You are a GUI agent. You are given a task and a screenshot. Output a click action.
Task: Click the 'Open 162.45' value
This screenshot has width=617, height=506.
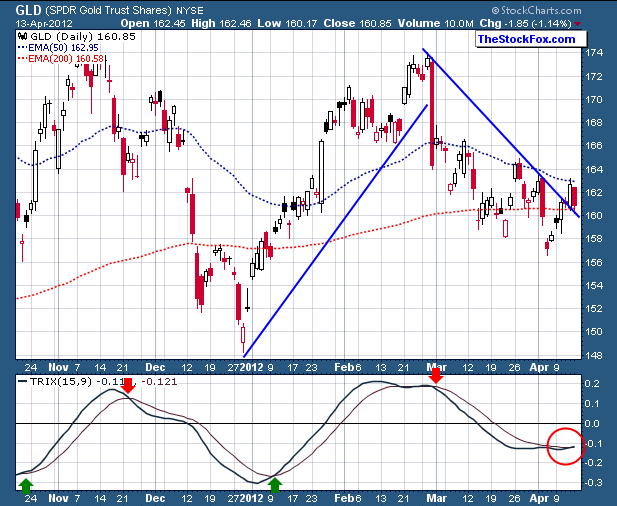[x=153, y=24]
